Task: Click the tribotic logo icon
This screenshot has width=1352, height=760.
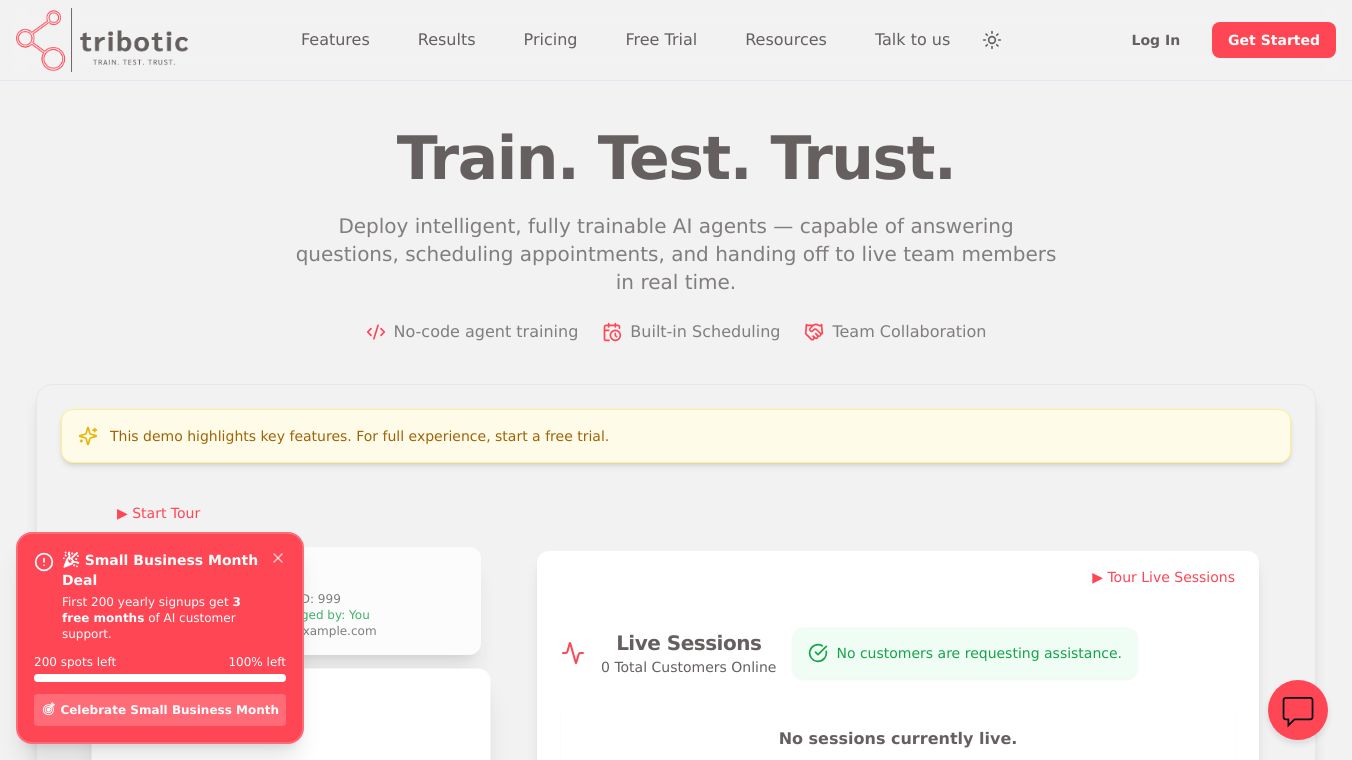Action: click(x=40, y=40)
